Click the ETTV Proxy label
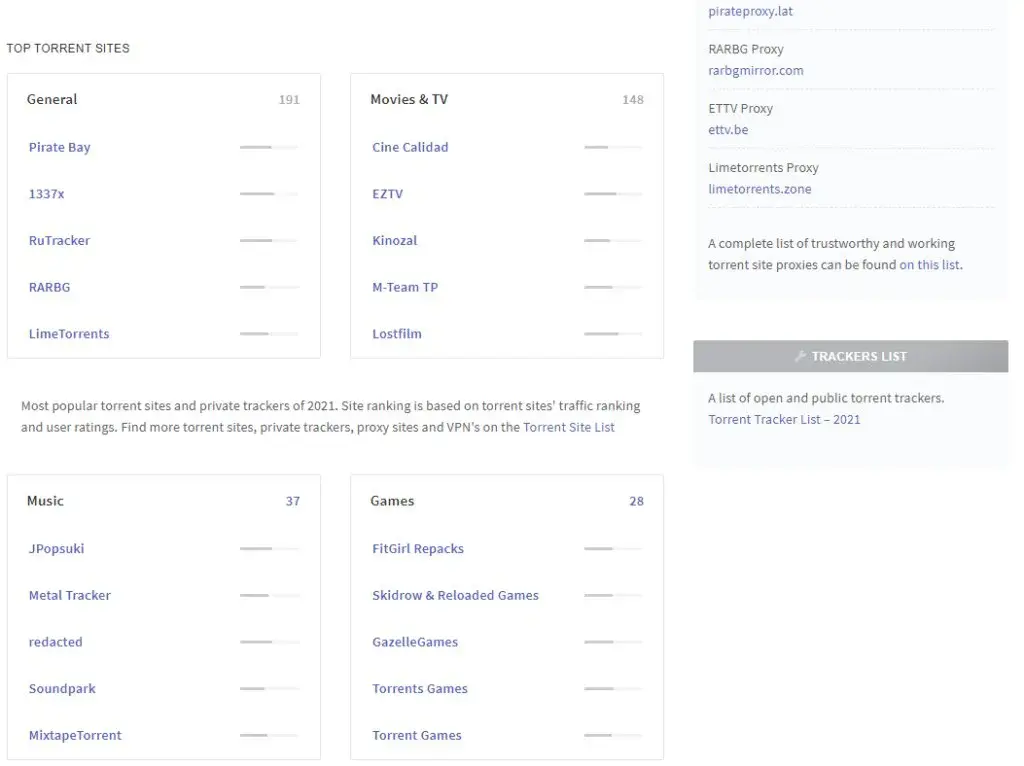Image resolution: width=1024 pixels, height=766 pixels. [x=741, y=108]
